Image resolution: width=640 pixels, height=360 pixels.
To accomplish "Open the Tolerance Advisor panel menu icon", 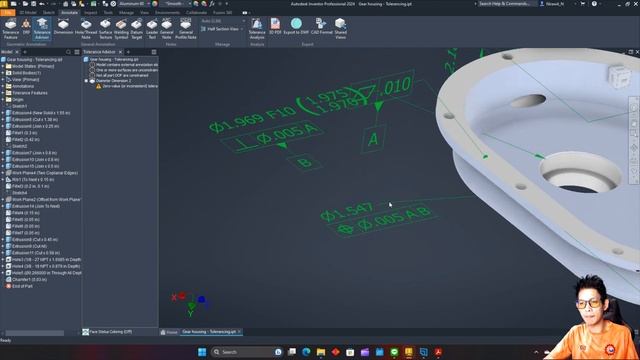I will [154, 52].
